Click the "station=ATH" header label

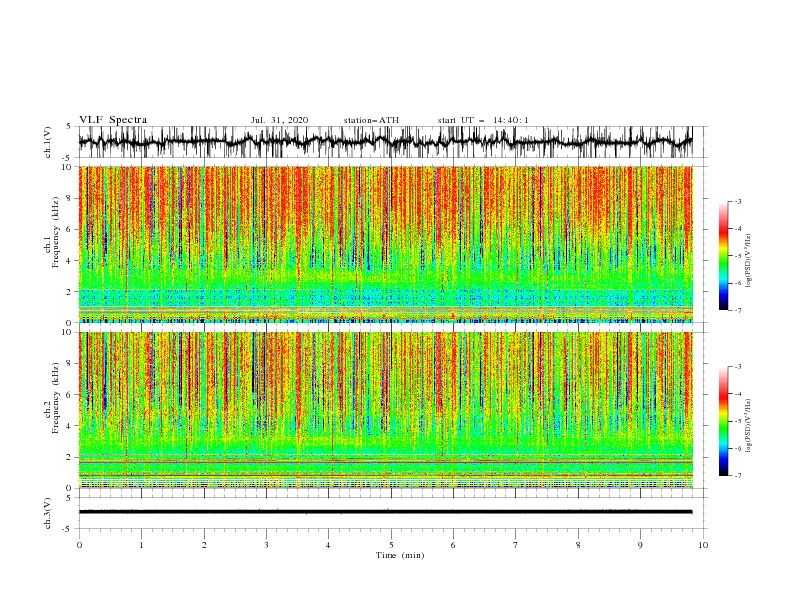click(371, 120)
